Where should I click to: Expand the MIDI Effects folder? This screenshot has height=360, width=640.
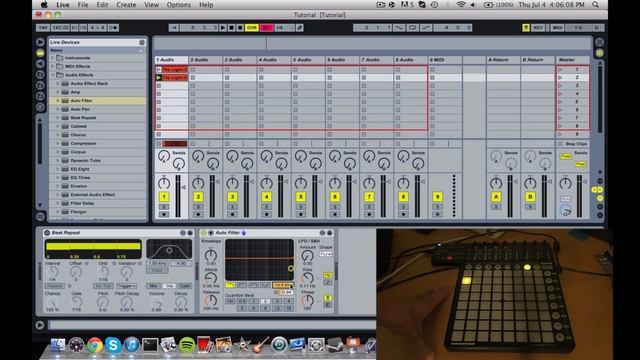pos(53,67)
